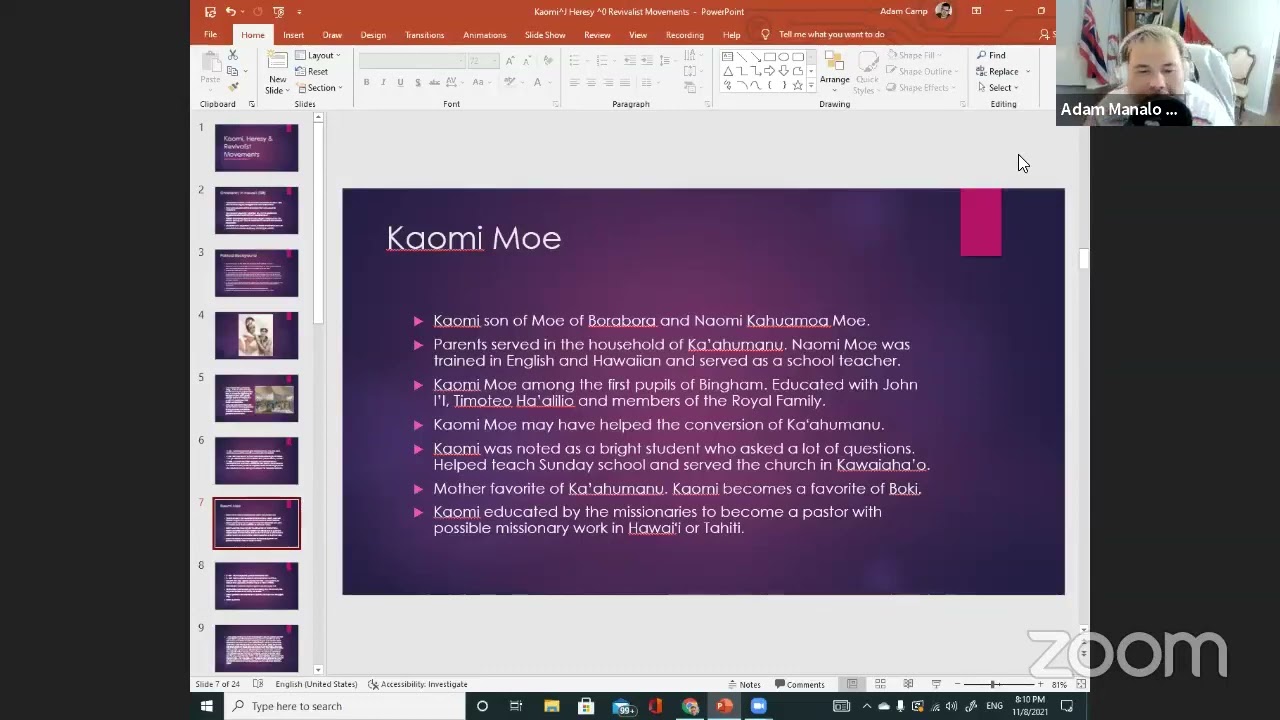The image size is (1280, 720).
Task: Toggle Underline formatting
Action: pyautogui.click(x=400, y=82)
